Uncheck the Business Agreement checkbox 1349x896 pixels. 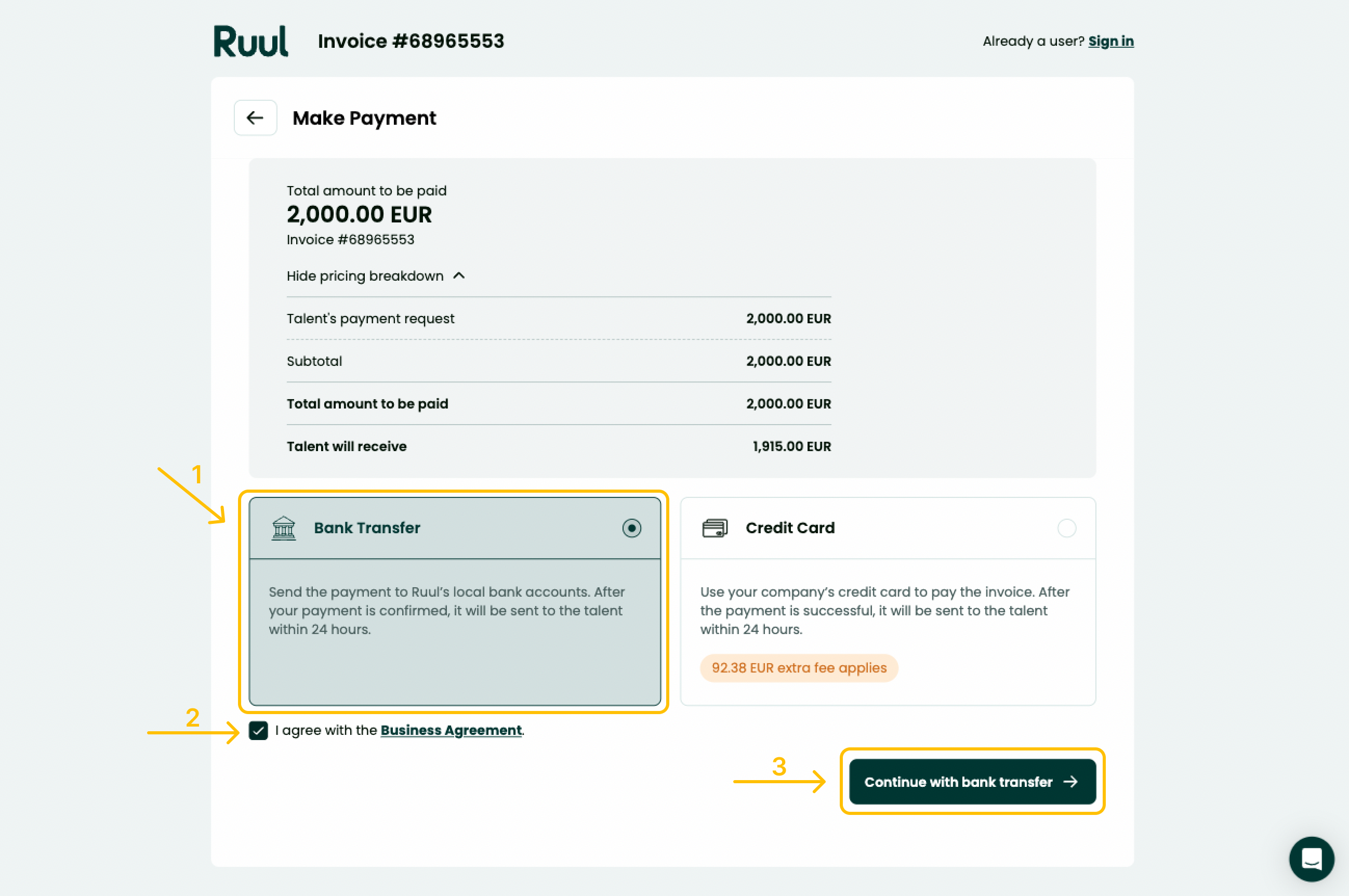pos(258,730)
